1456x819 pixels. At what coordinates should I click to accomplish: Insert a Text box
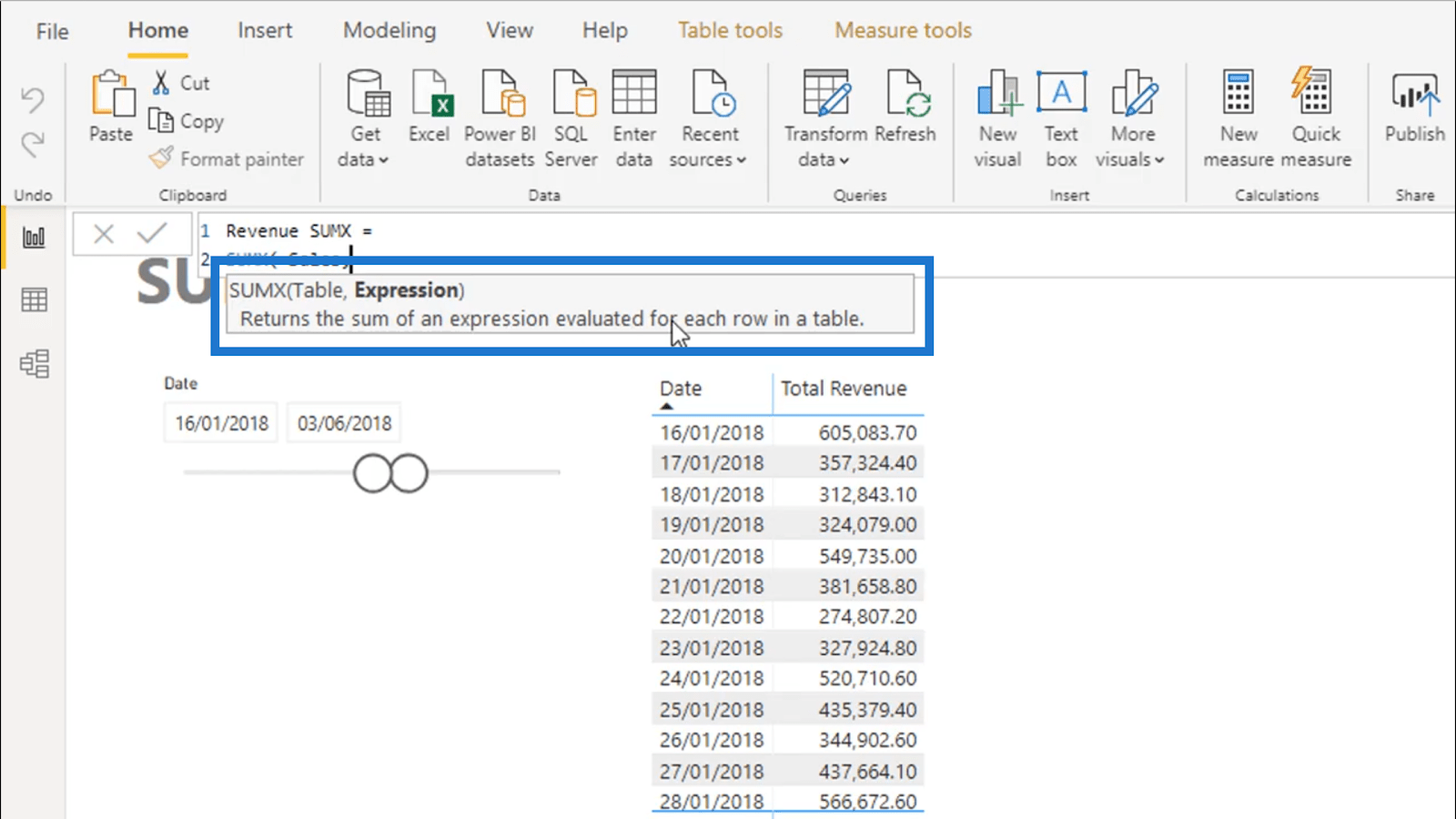coord(1061,119)
